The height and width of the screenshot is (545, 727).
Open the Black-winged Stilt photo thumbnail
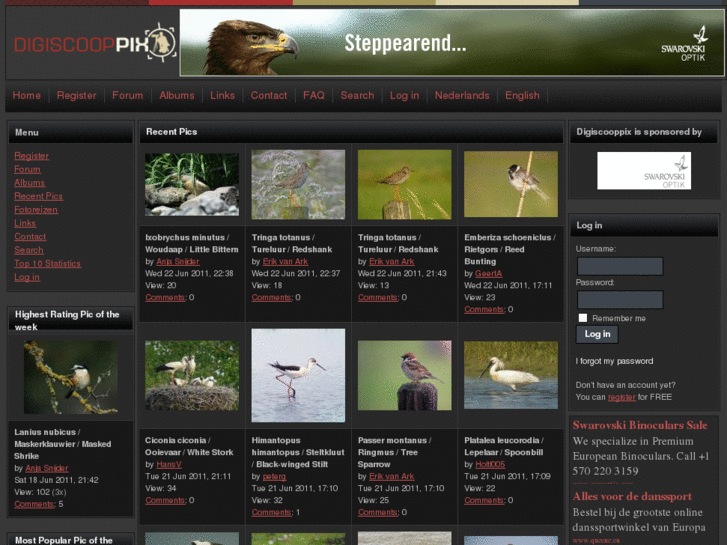pyautogui.click(x=298, y=376)
